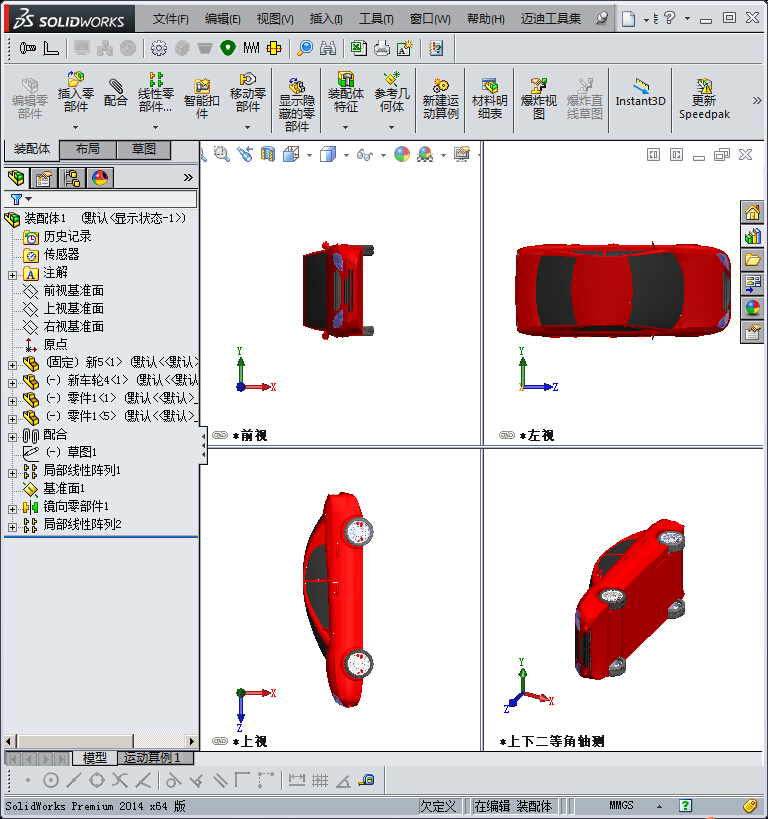
Task: Open the 工具(T) menu
Action: click(x=376, y=19)
